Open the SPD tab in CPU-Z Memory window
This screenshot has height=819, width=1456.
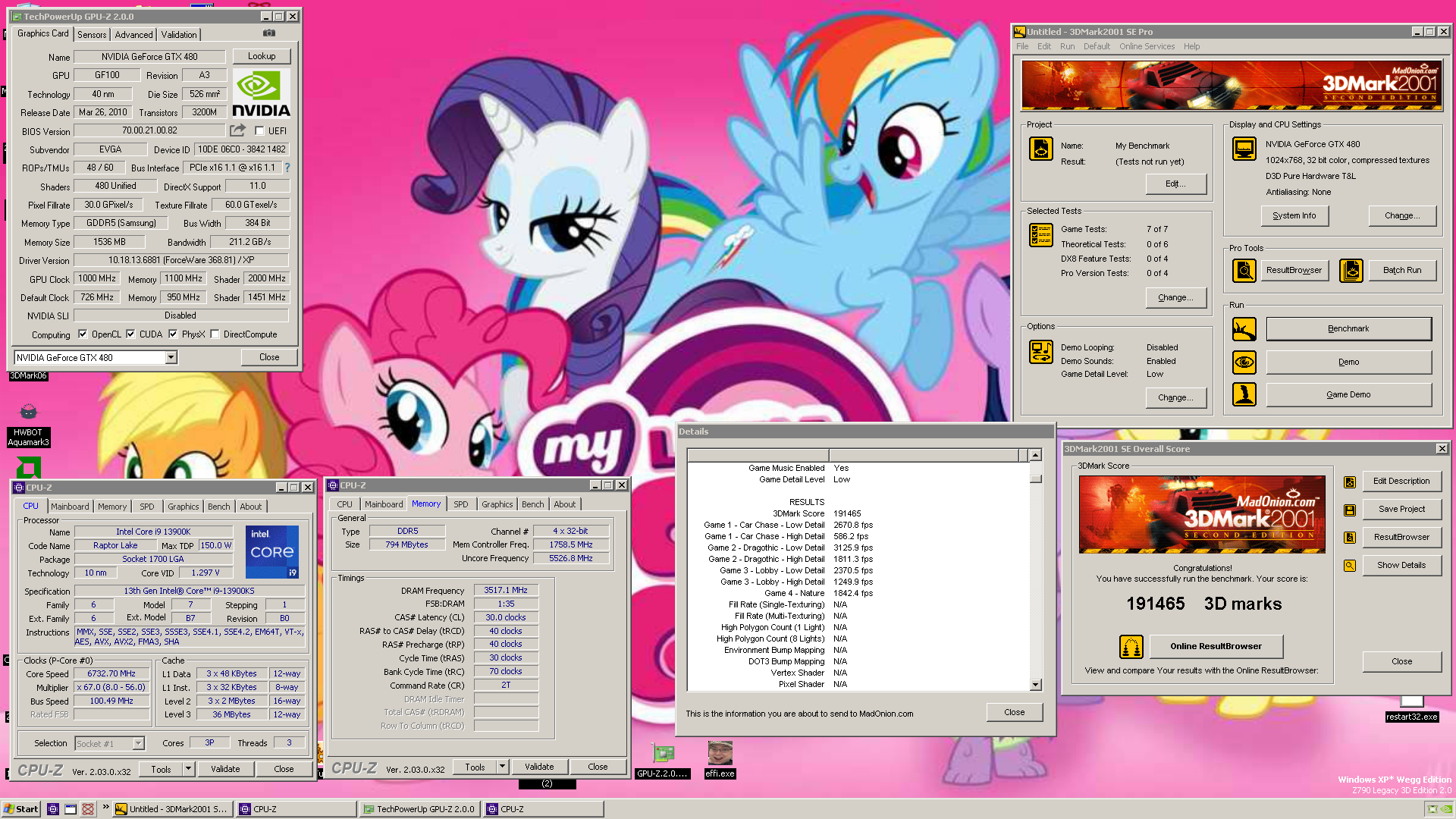tap(461, 504)
